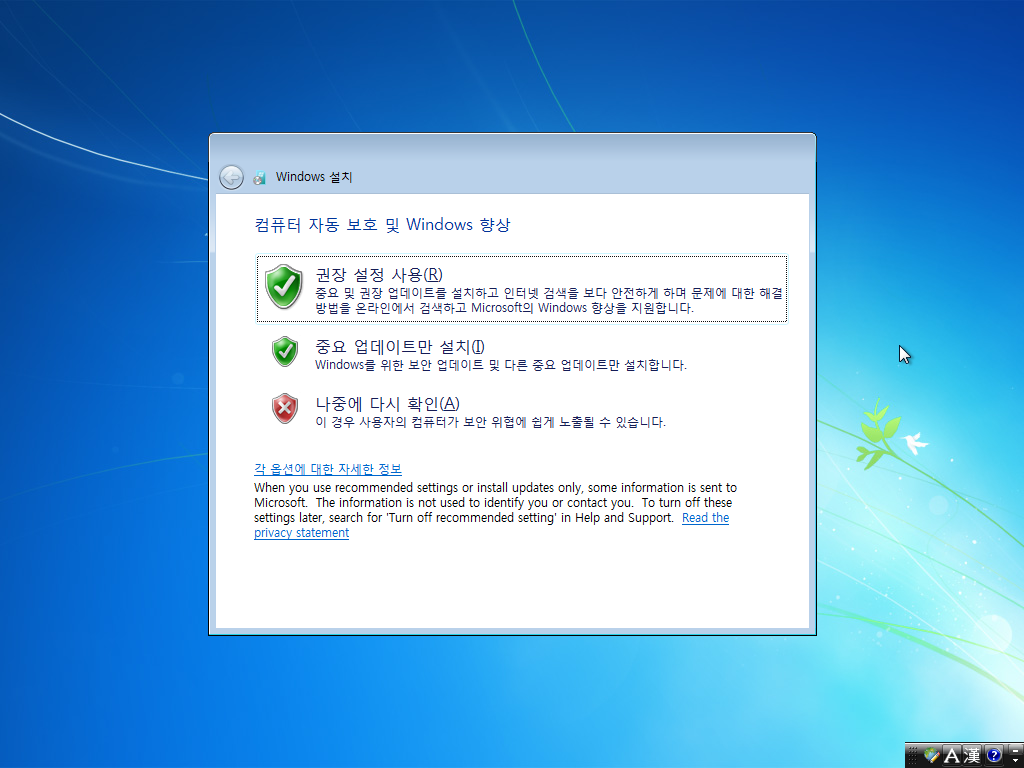Open the language bar options arrow

pos(1016,761)
